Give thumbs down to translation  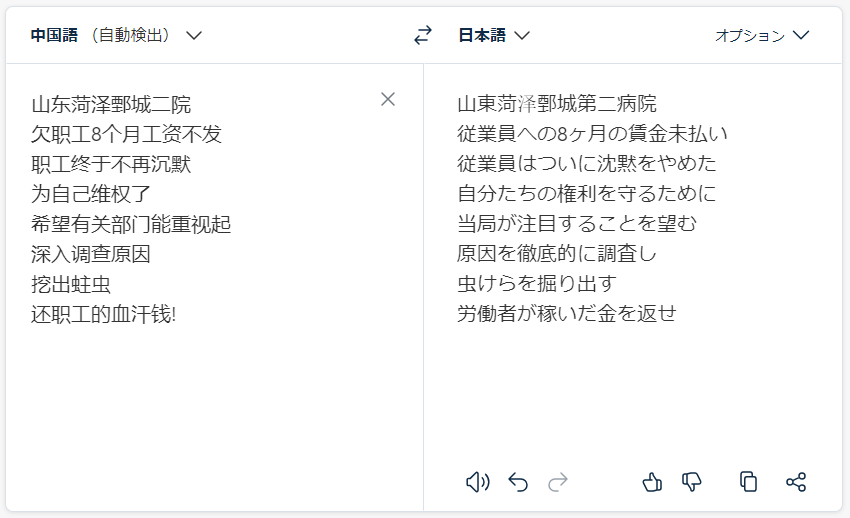691,482
